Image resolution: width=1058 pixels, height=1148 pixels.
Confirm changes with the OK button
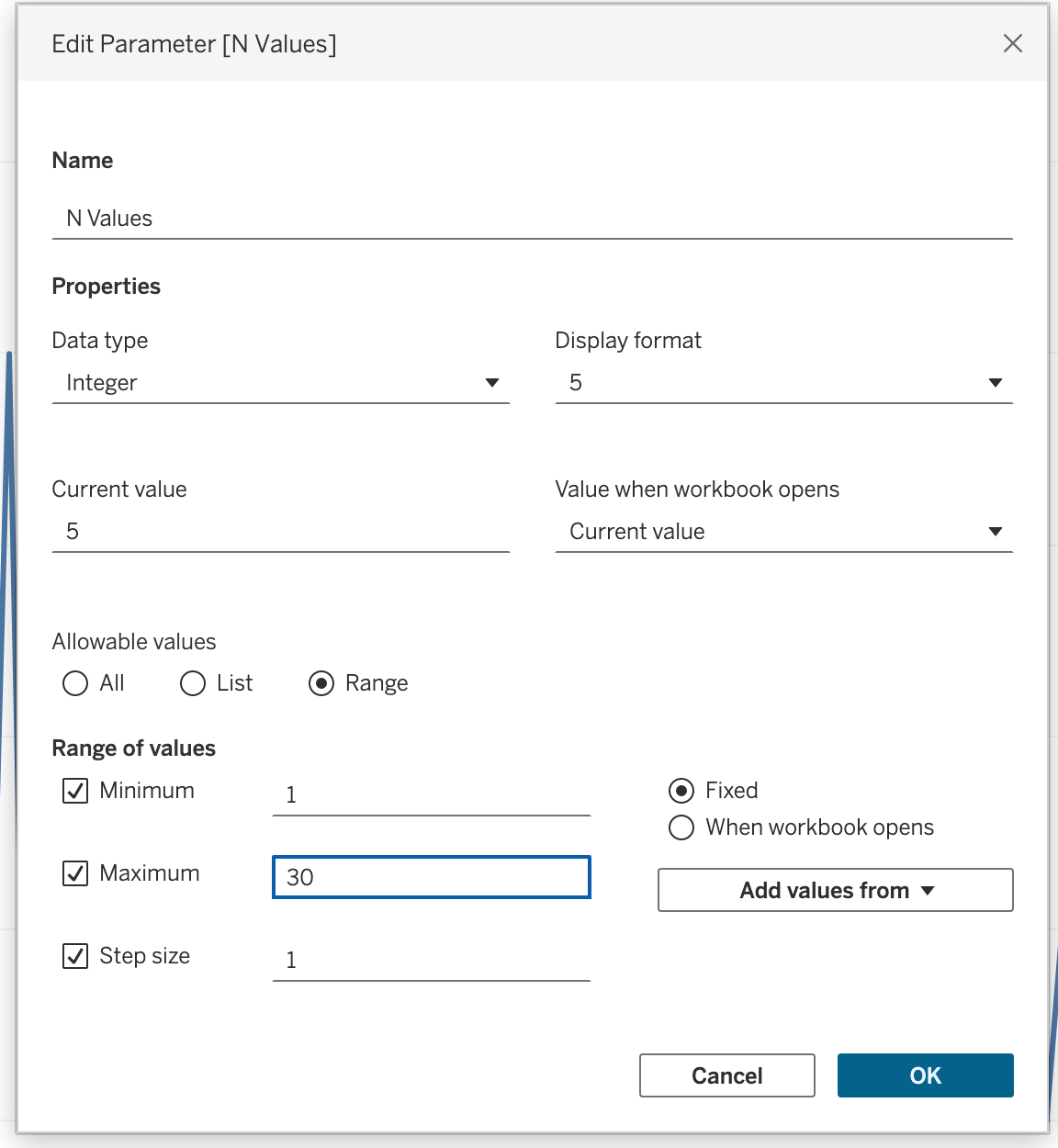click(925, 1075)
